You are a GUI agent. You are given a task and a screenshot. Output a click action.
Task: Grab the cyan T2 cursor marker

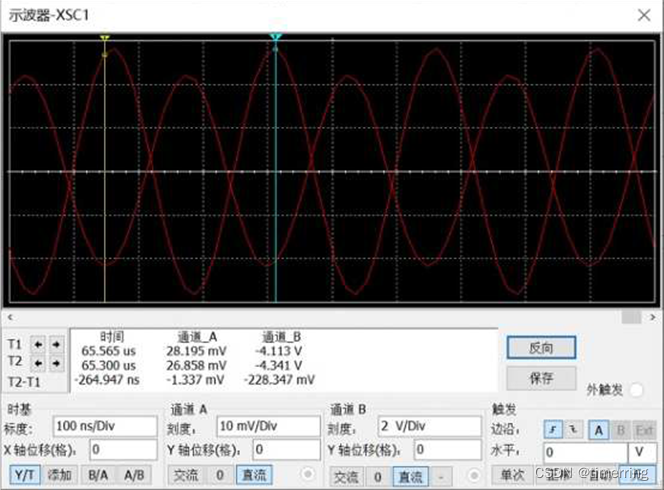pyautogui.click(x=276, y=38)
